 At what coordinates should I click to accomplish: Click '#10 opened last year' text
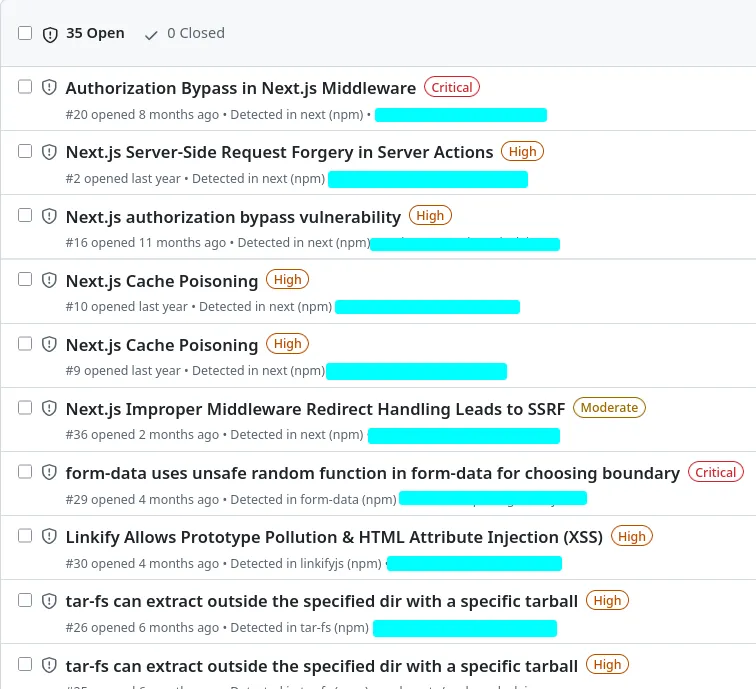tap(126, 307)
